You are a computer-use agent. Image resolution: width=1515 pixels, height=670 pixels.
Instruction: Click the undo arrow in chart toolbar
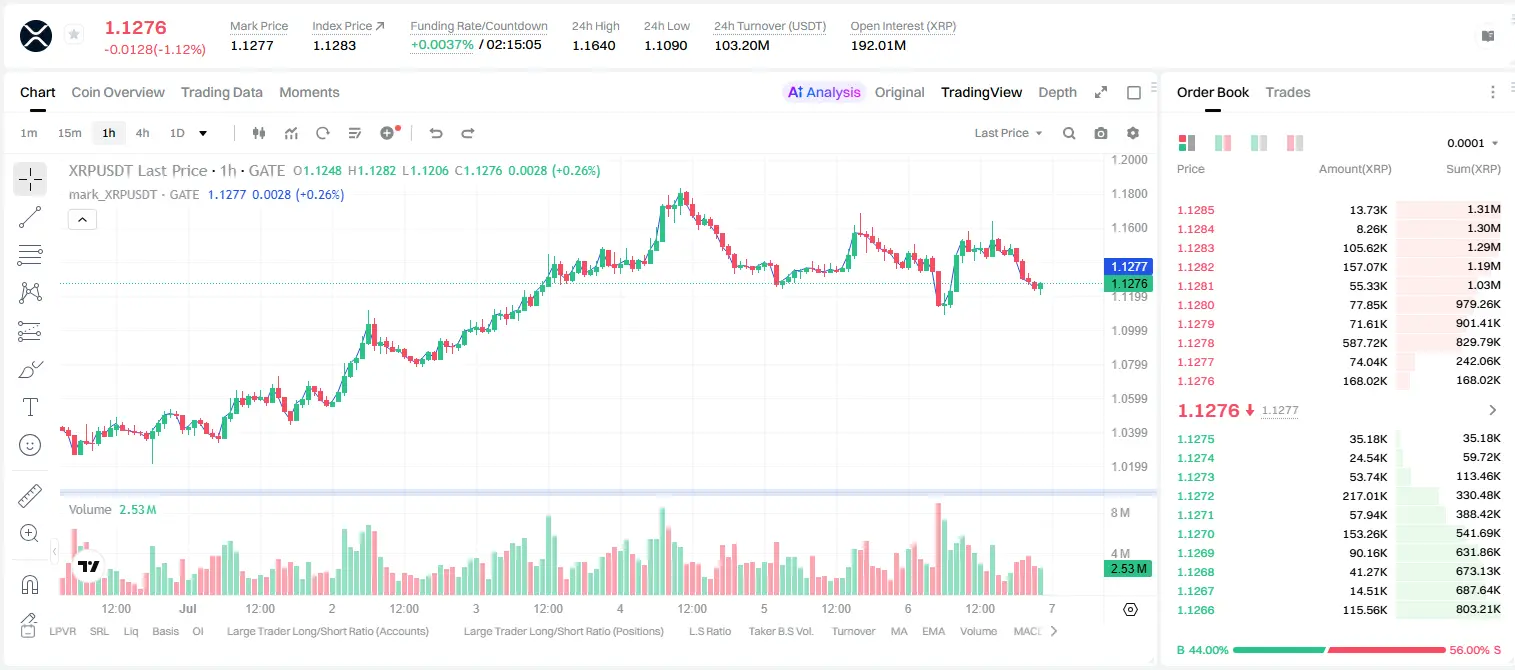pyautogui.click(x=436, y=133)
